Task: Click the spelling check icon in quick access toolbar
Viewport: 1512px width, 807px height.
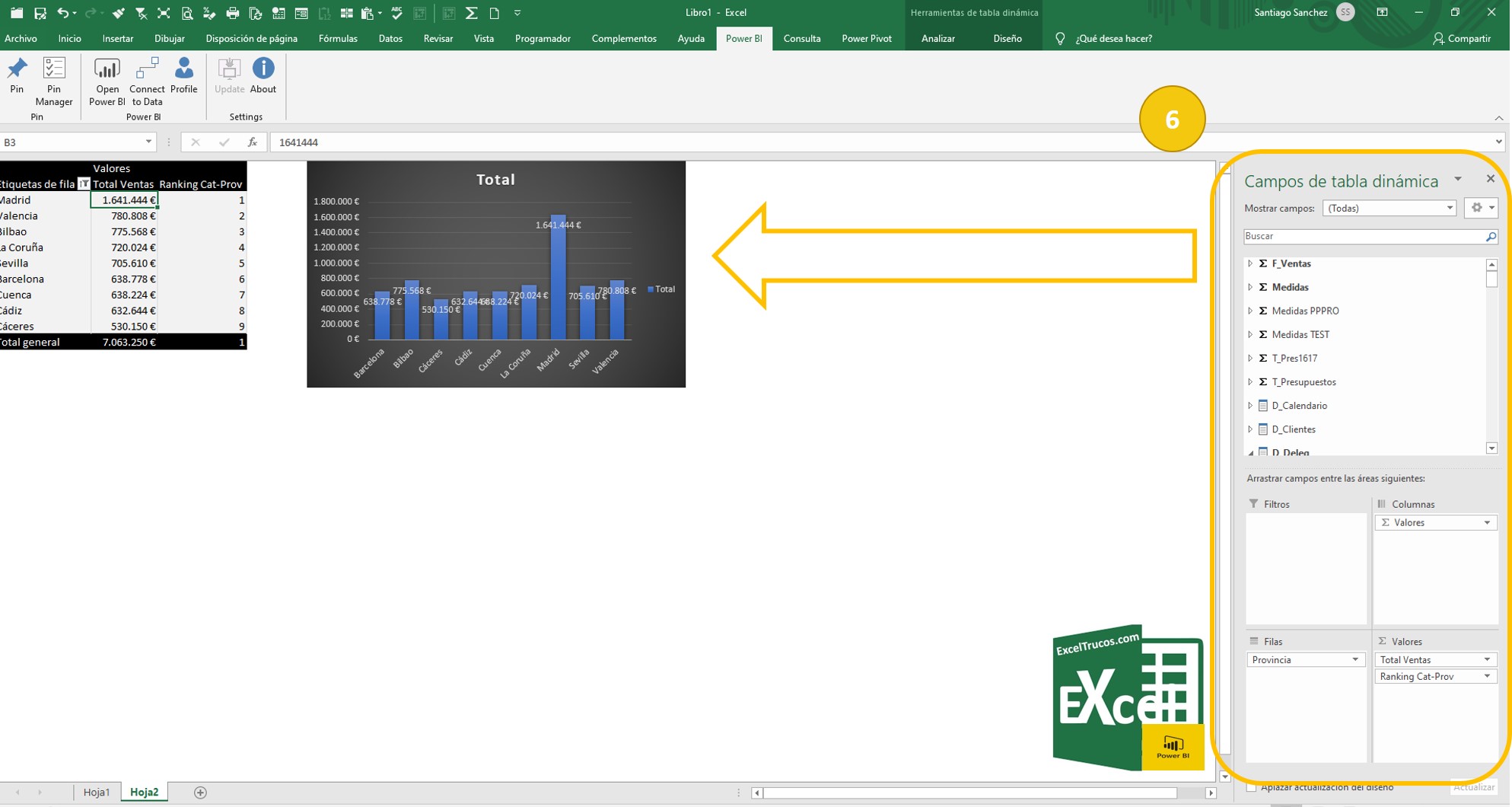Action: (x=395, y=12)
